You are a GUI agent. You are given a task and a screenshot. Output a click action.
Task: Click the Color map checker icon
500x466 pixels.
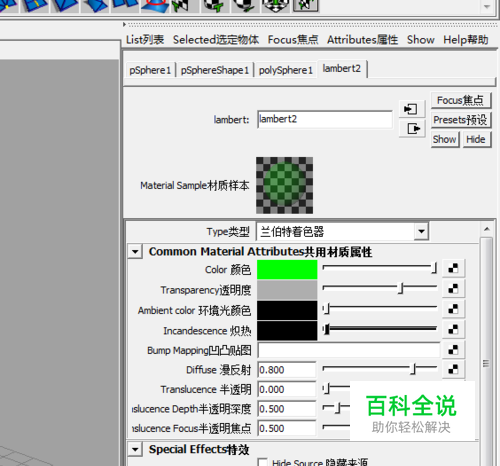453,268
